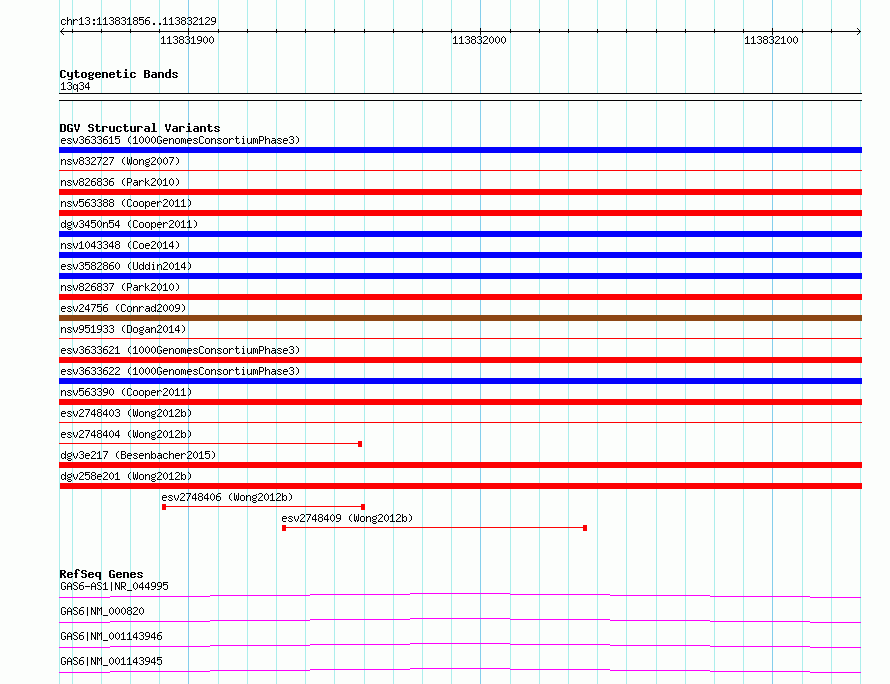Select variant label esv2748406 (Wong2012b)
The width and height of the screenshot is (890, 684).
coord(227,497)
